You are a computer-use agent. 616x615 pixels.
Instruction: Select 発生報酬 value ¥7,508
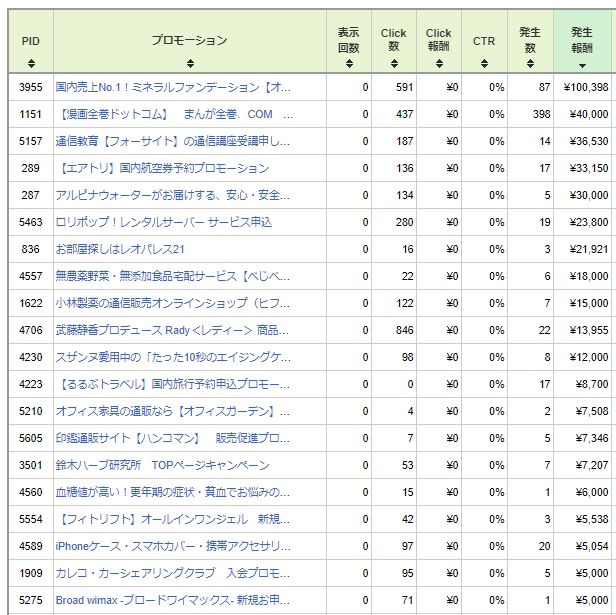coord(592,411)
